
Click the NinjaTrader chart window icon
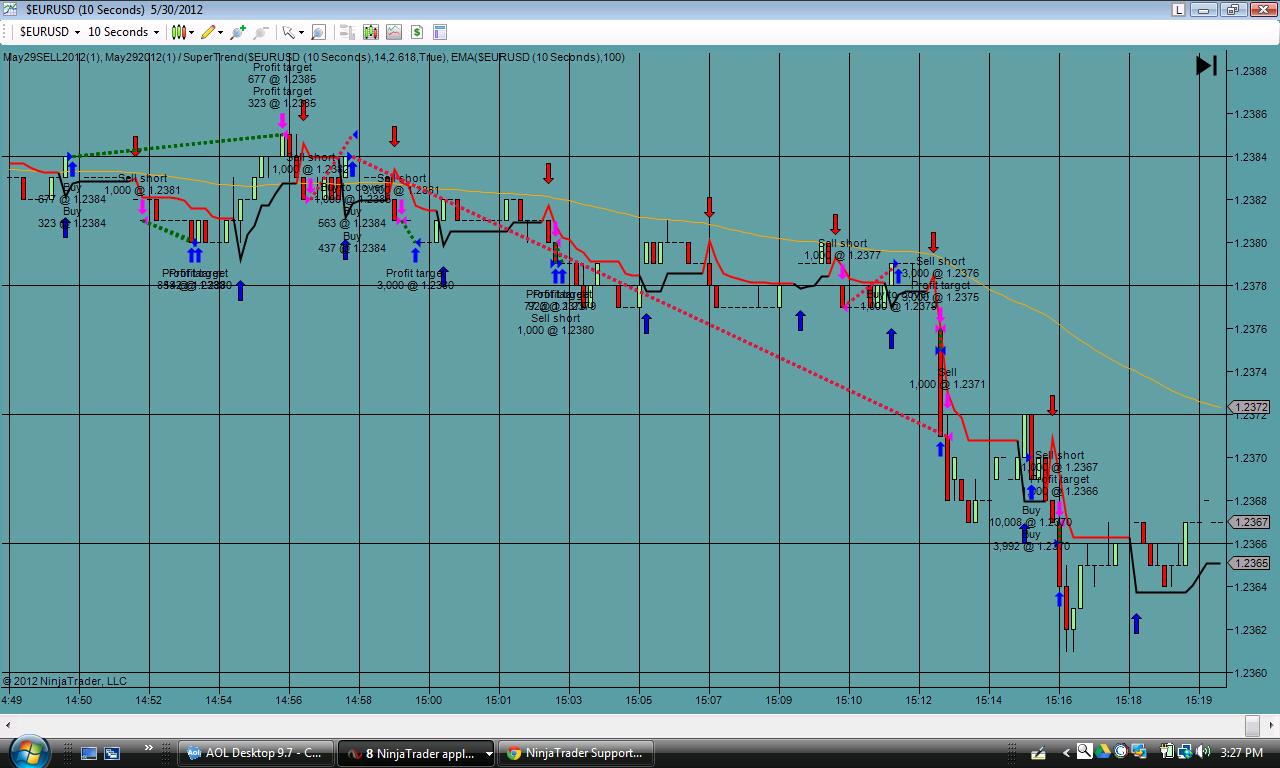click(11, 9)
